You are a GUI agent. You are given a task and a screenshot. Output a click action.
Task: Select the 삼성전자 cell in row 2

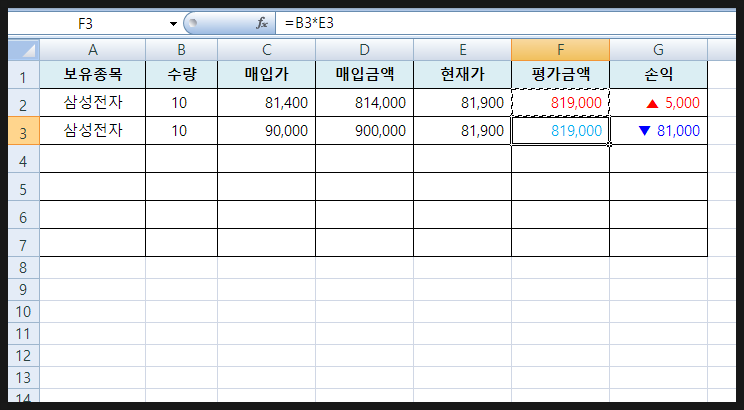click(93, 103)
